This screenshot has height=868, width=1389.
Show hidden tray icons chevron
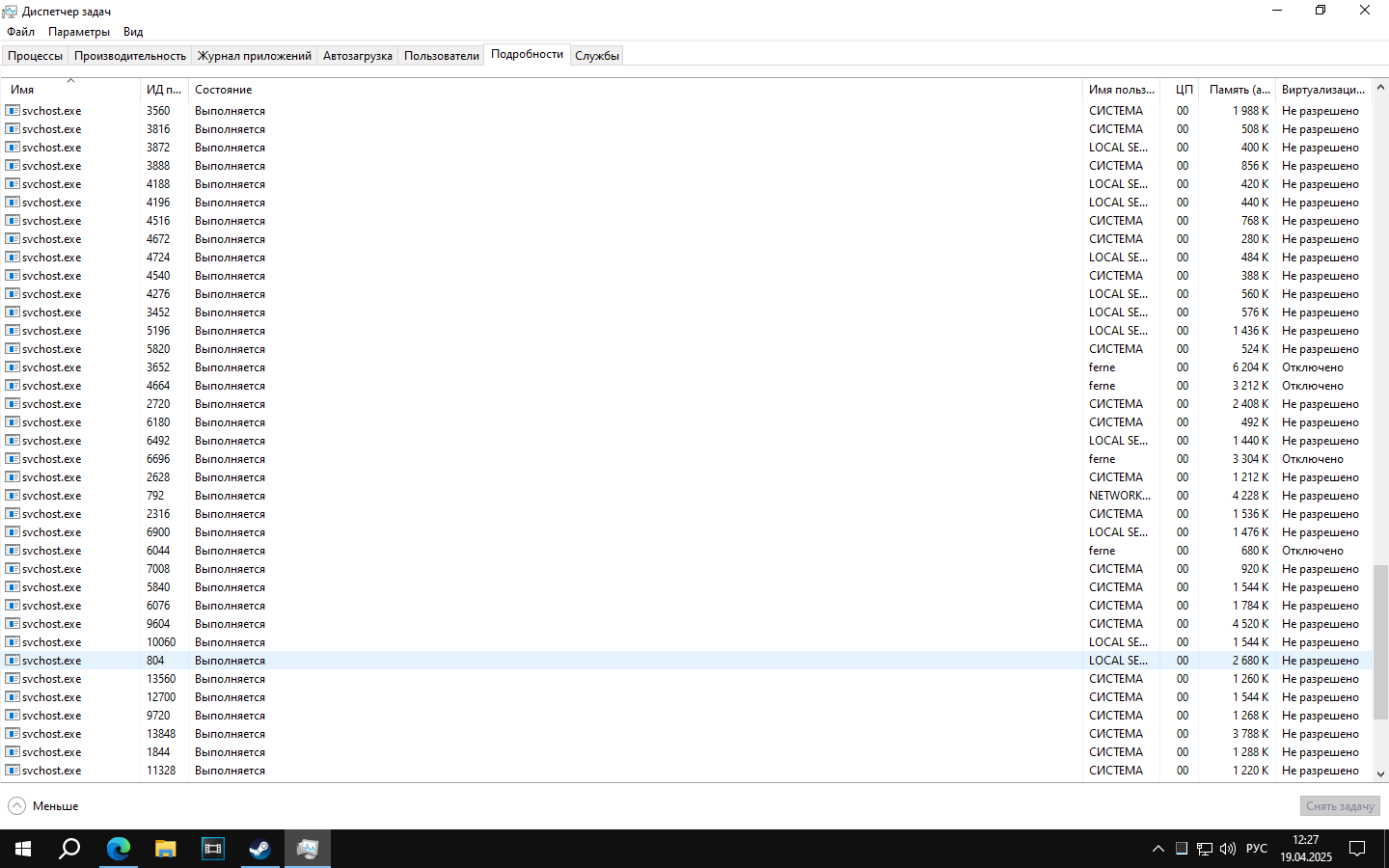coord(1157,849)
